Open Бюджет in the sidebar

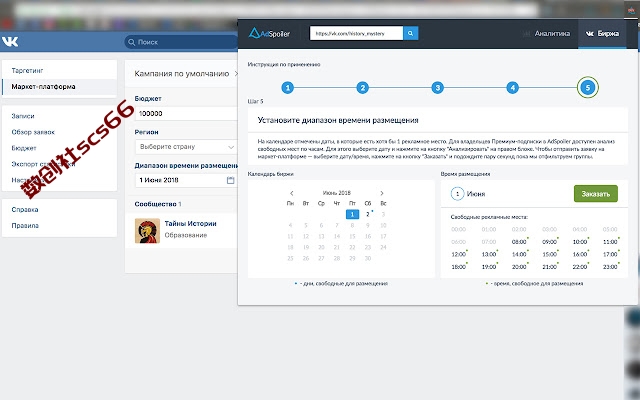(x=24, y=148)
